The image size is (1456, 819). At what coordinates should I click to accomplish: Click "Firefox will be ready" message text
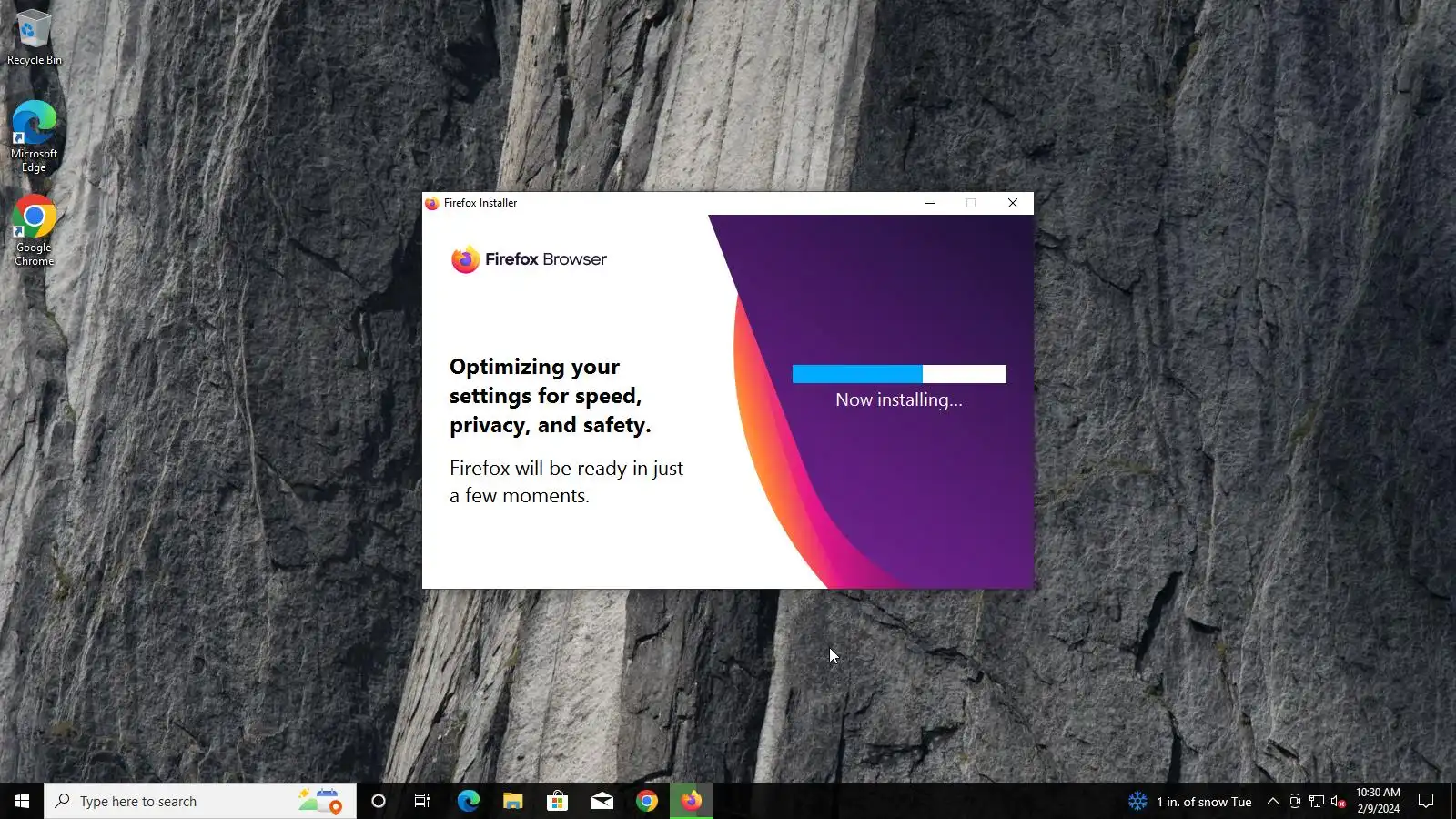pos(566,481)
